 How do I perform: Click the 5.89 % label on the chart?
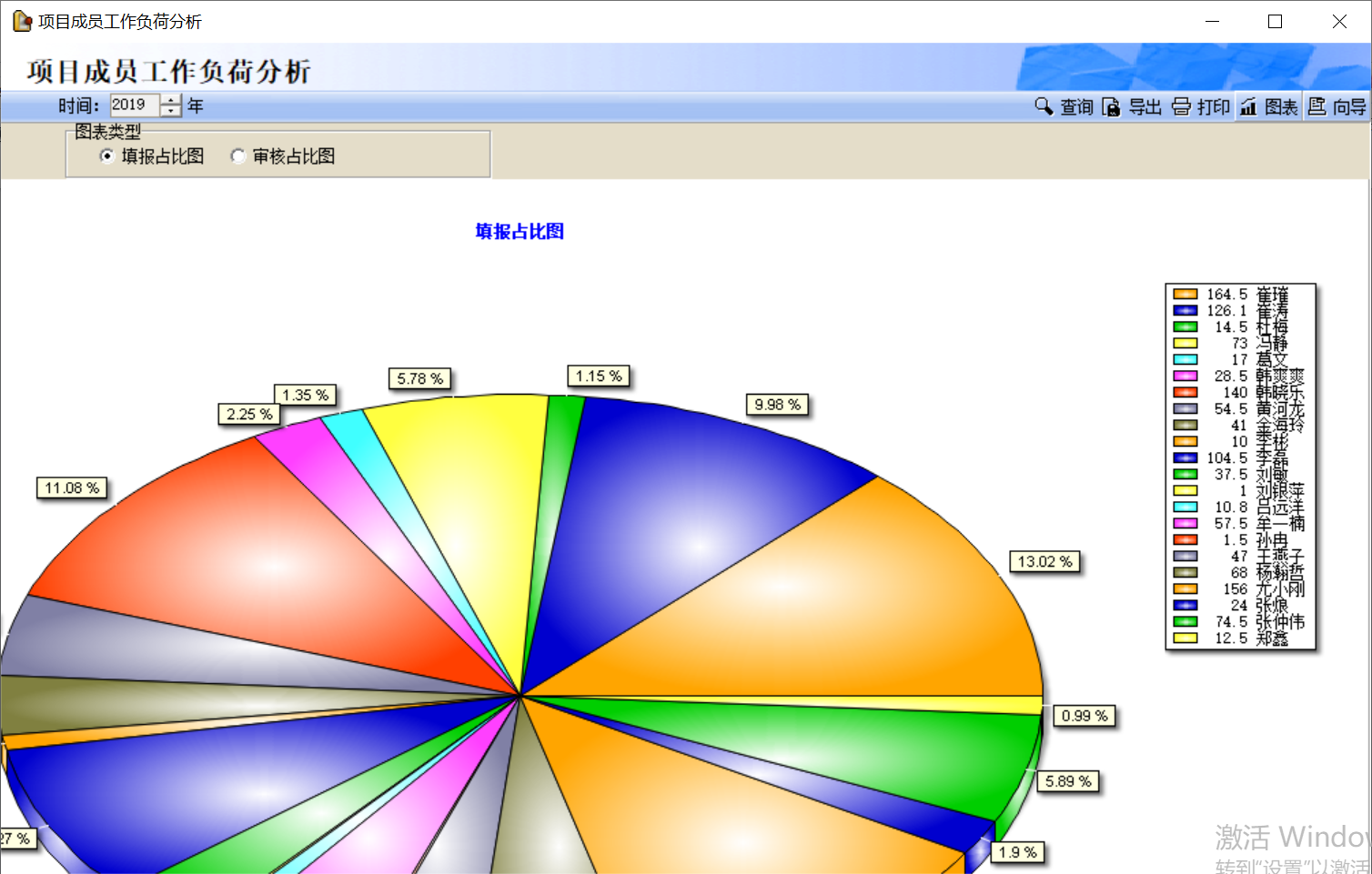(1068, 781)
